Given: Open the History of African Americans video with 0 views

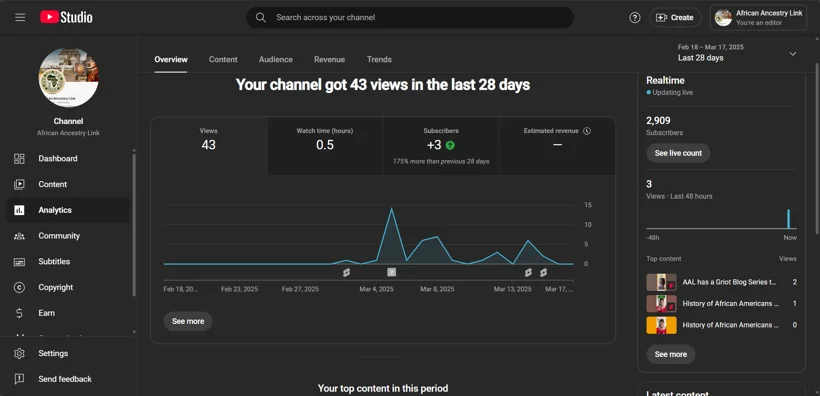Looking at the screenshot, I should 731,325.
